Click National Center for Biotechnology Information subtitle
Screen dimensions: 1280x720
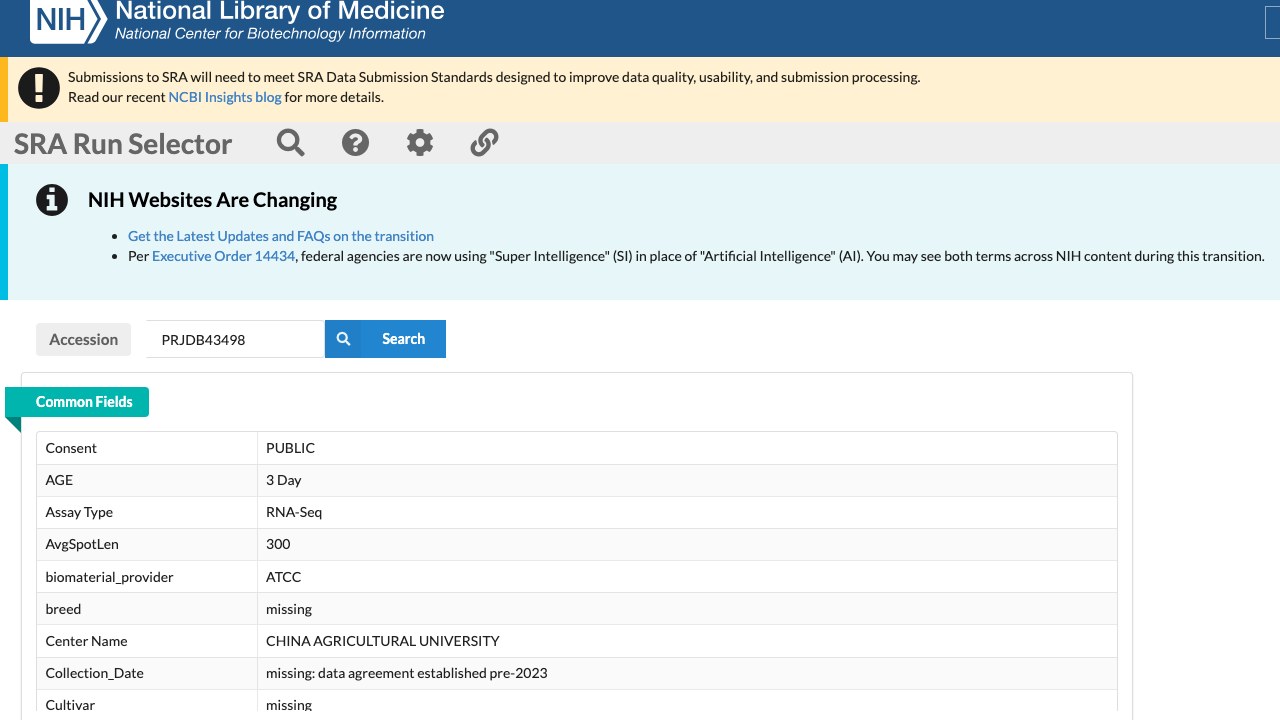click(x=270, y=34)
